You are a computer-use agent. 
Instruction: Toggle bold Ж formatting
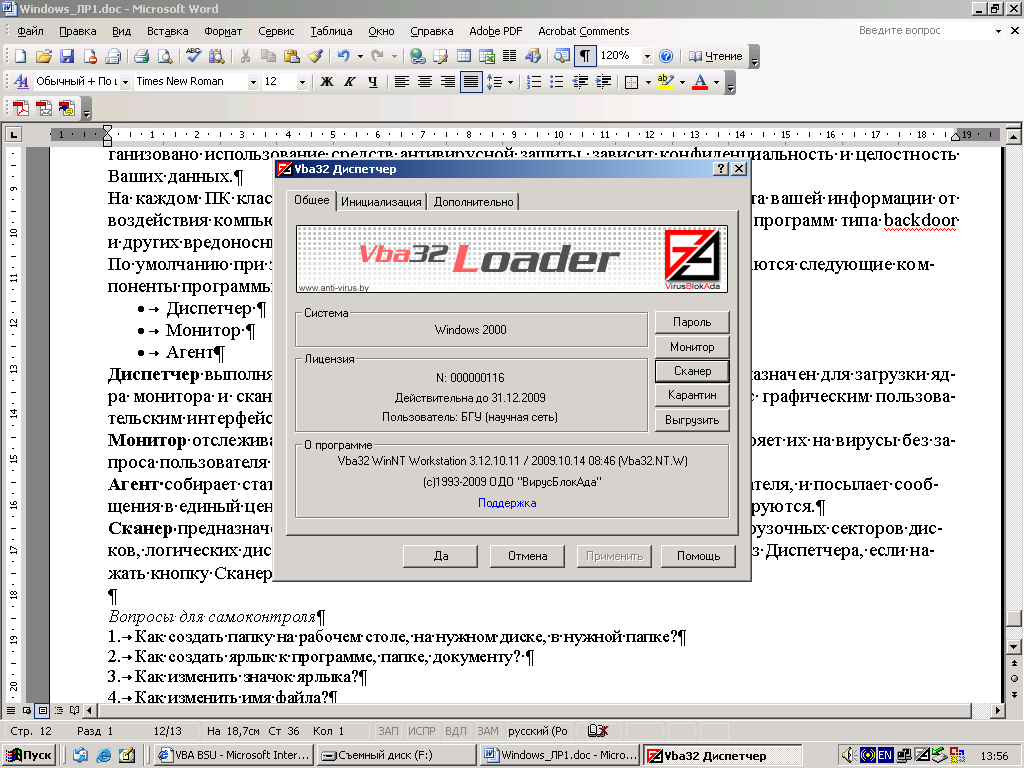click(x=327, y=82)
